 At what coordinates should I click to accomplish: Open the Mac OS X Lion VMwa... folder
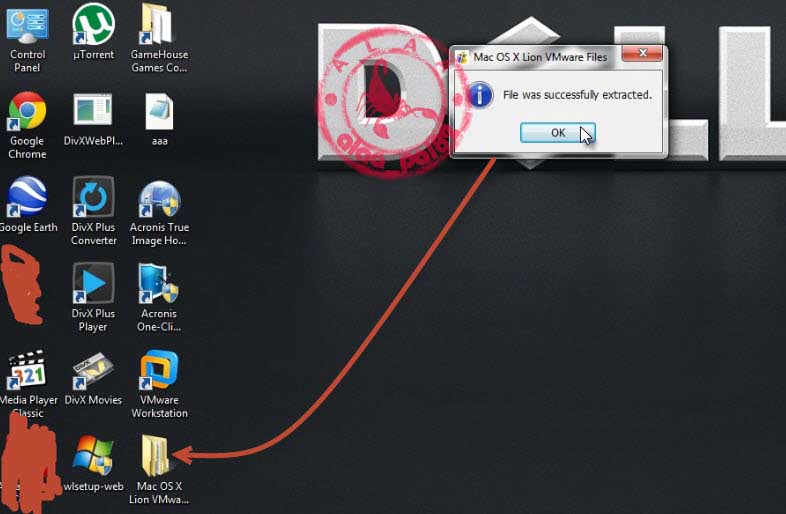pyautogui.click(x=158, y=470)
